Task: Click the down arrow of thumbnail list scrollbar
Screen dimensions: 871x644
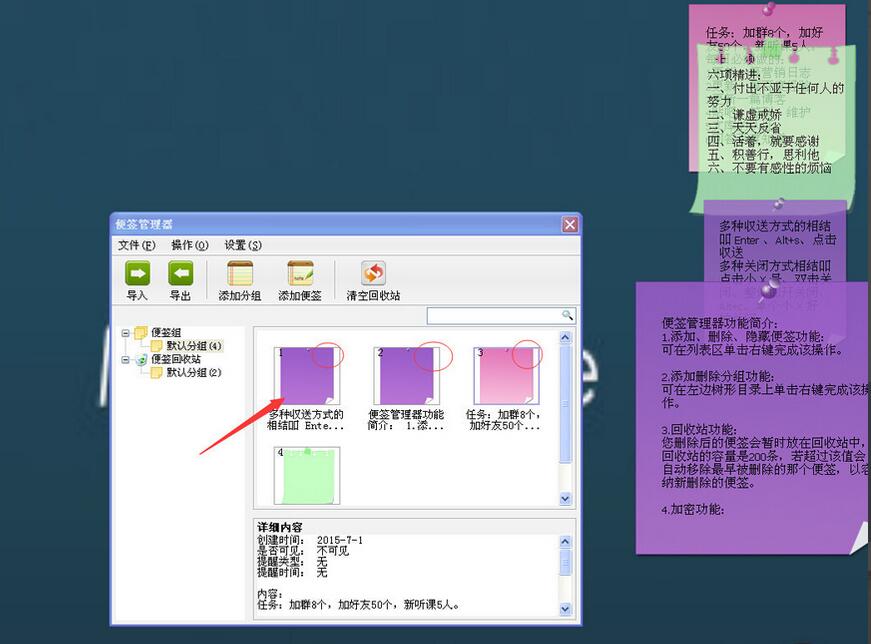Action: (565, 498)
